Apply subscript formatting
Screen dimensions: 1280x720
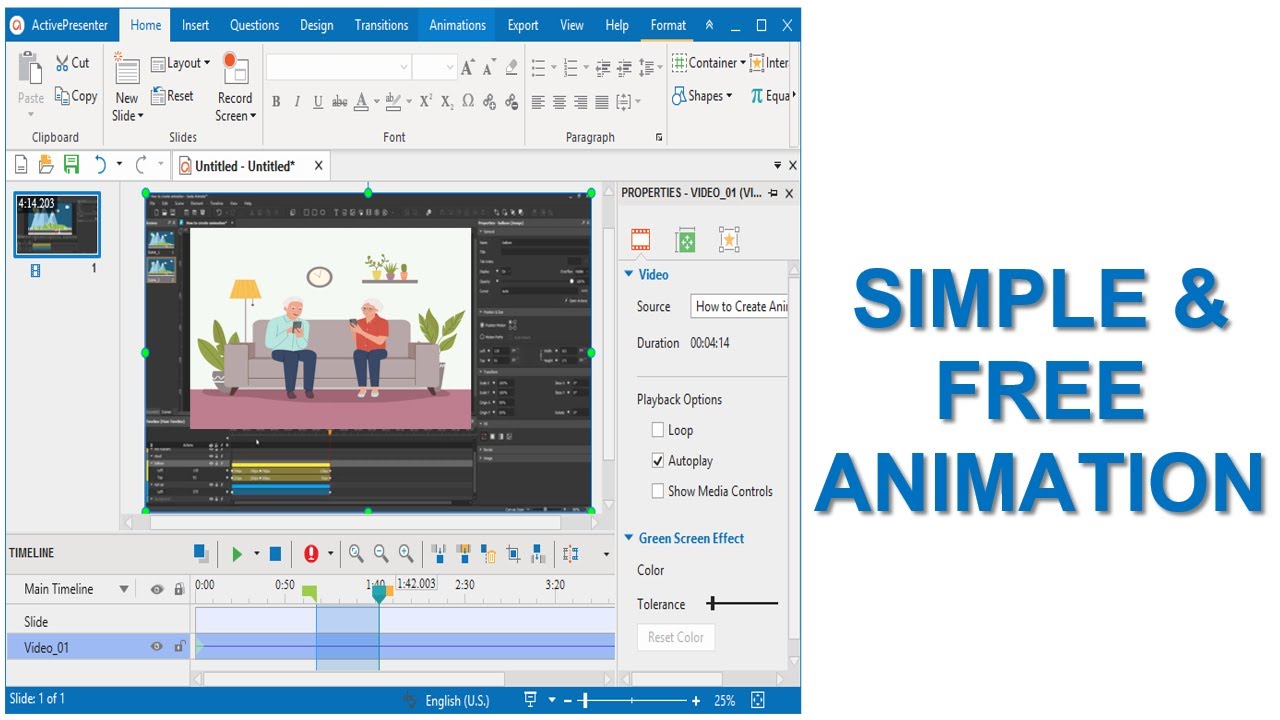(x=446, y=101)
